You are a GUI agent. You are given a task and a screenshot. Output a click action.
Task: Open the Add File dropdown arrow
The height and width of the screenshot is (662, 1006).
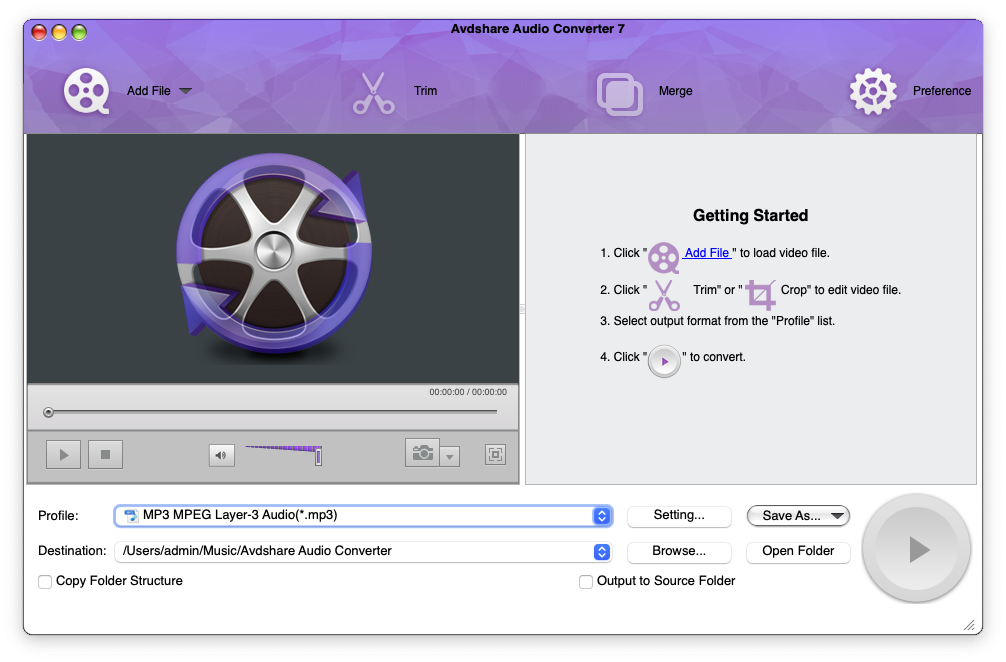coord(185,91)
